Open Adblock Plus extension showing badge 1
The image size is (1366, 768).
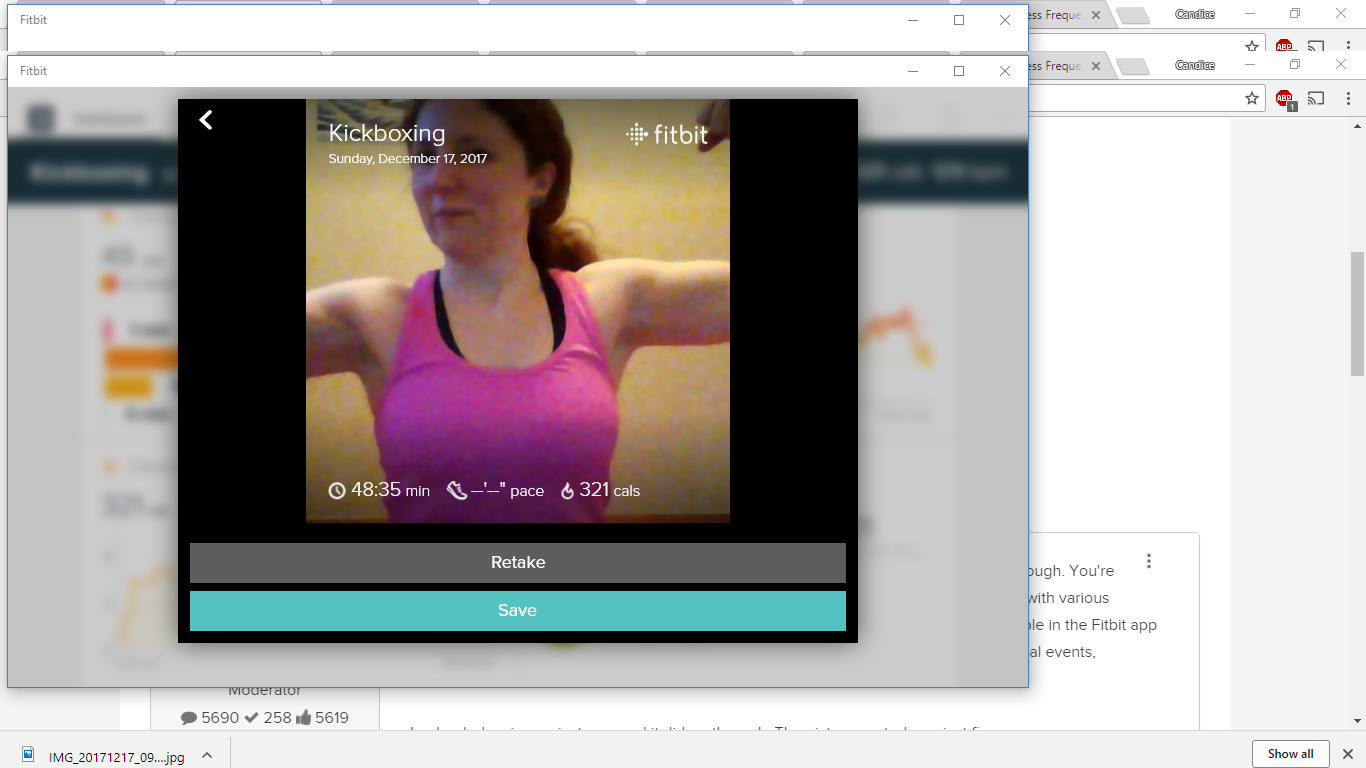click(1284, 98)
